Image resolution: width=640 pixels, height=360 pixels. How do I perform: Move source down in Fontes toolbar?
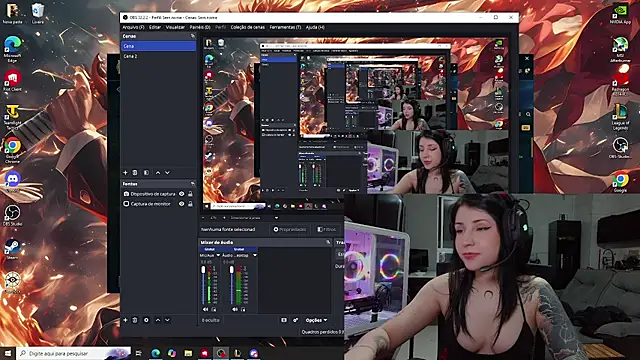167,320
